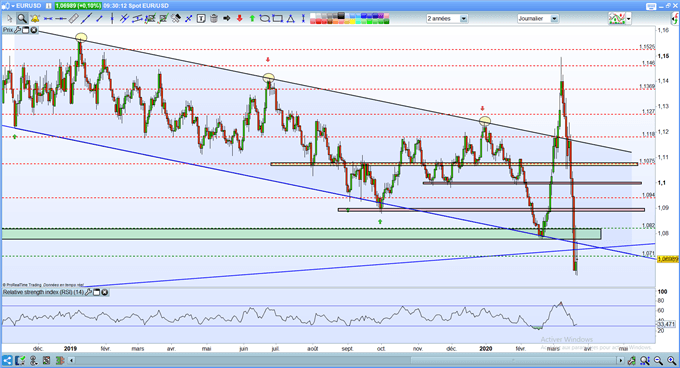Click the horizontal scrollbar left arrow
This screenshot has height=368, width=680.
[72, 360]
